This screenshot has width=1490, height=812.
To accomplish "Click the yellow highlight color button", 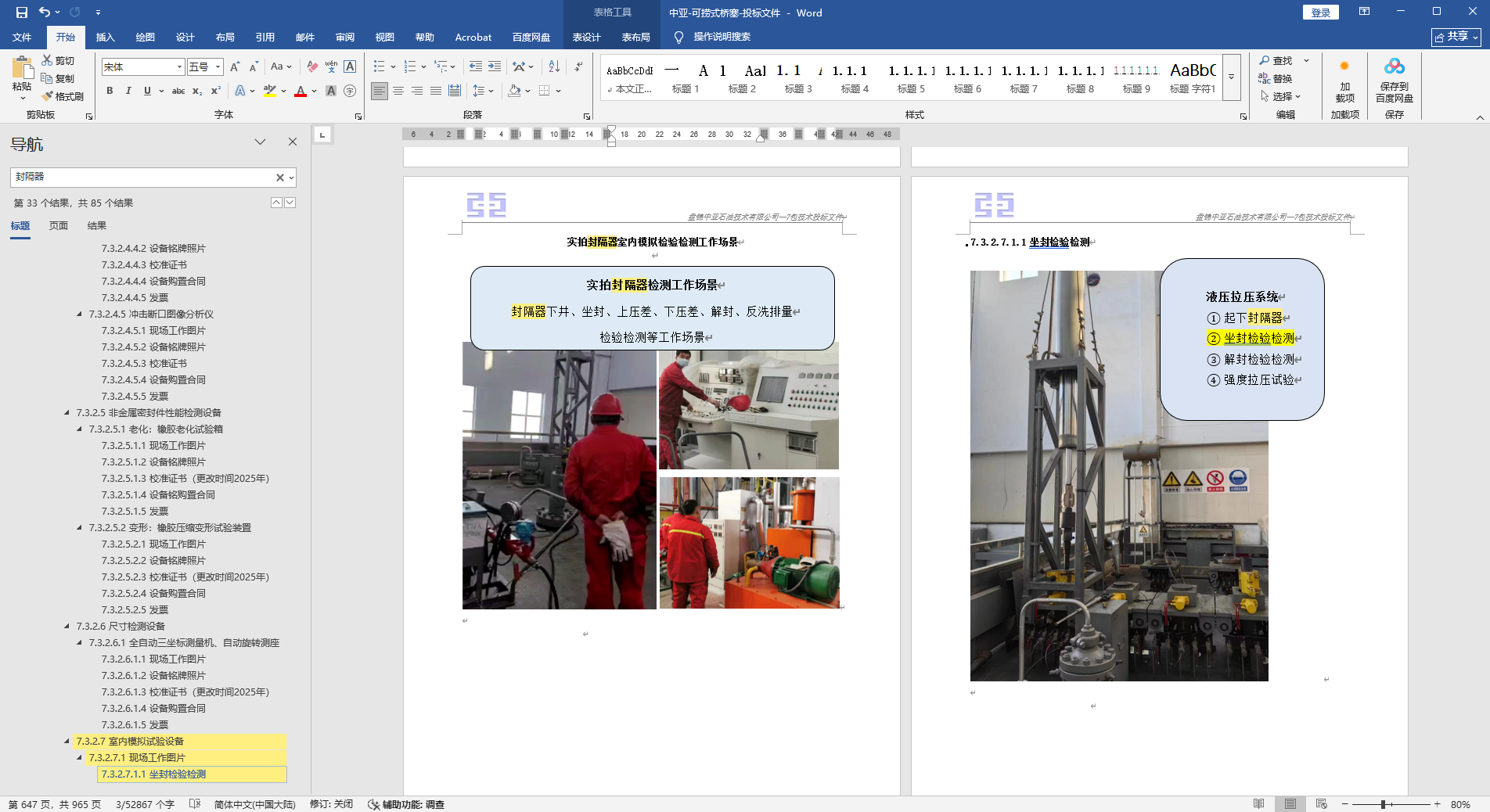I will [x=270, y=91].
